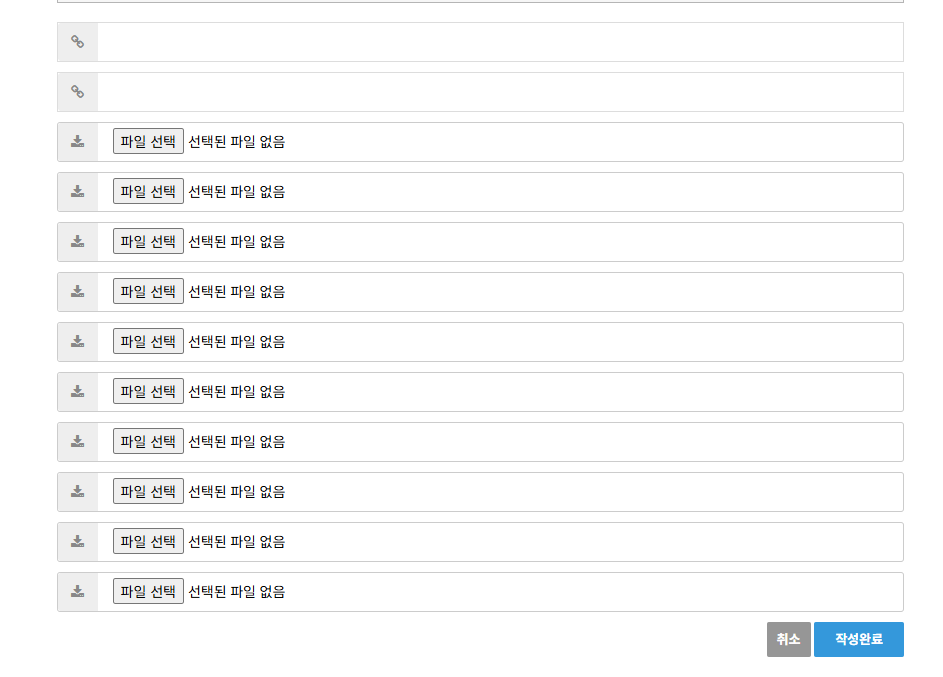Click the download icon on the ninth file row
This screenshot has height=677, width=943.
78,542
